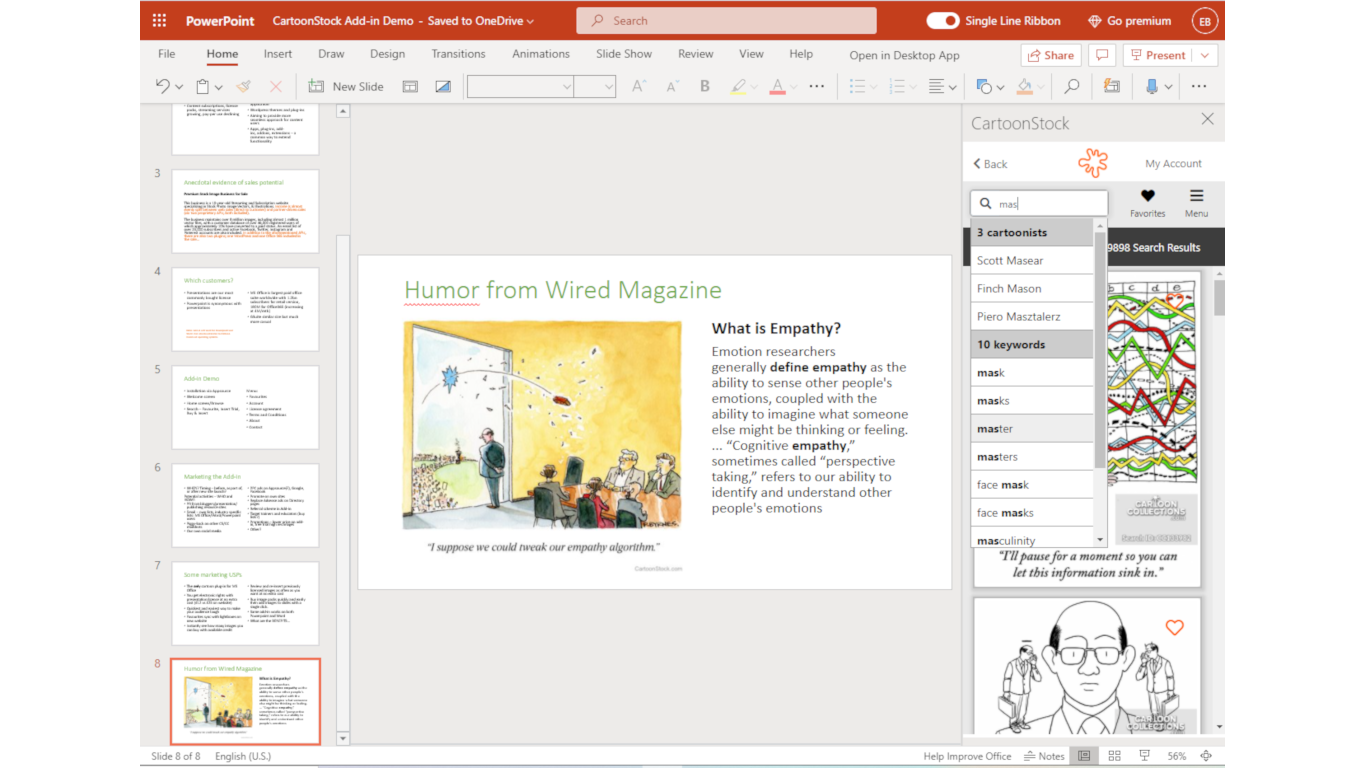Favorite the bald man cartoon via heart
The width and height of the screenshot is (1366, 768).
point(1174,627)
